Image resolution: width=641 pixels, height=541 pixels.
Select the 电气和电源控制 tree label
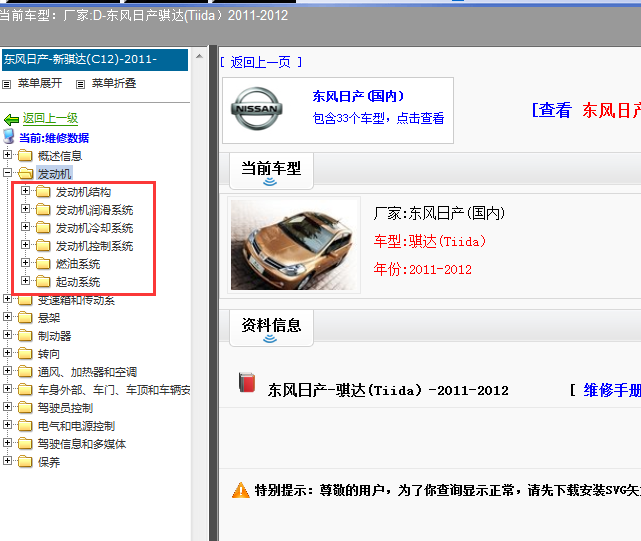tap(76, 426)
